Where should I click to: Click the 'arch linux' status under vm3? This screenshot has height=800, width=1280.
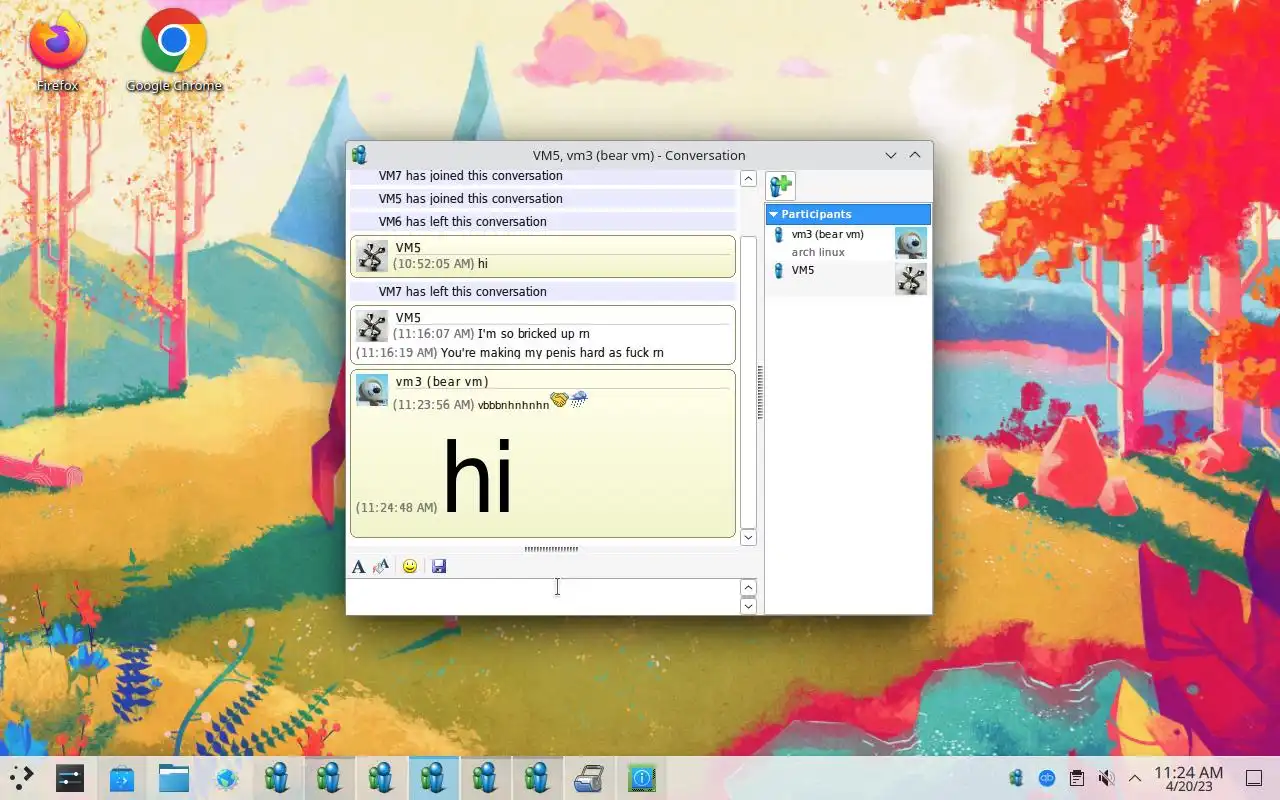[818, 253]
